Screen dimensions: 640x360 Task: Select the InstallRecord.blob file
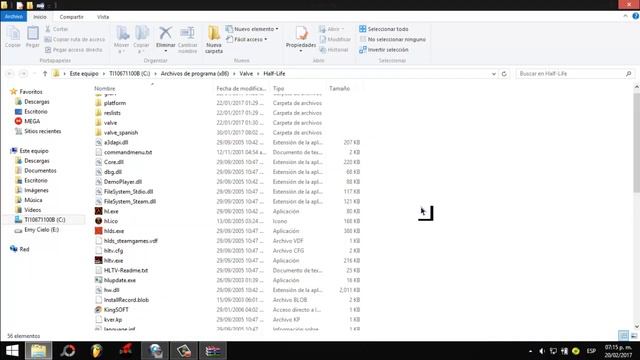point(126,300)
